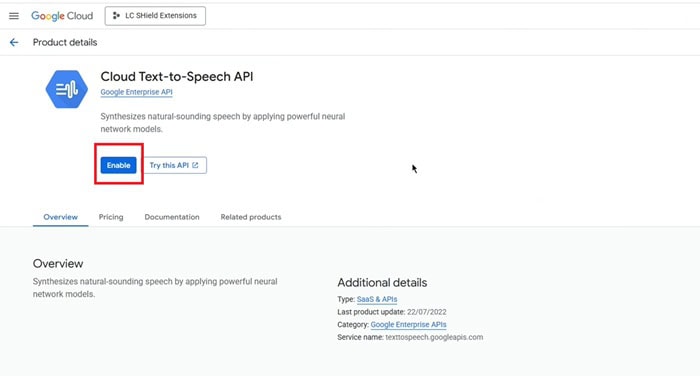Open the Documentation tab
700x376 pixels.
click(x=172, y=217)
